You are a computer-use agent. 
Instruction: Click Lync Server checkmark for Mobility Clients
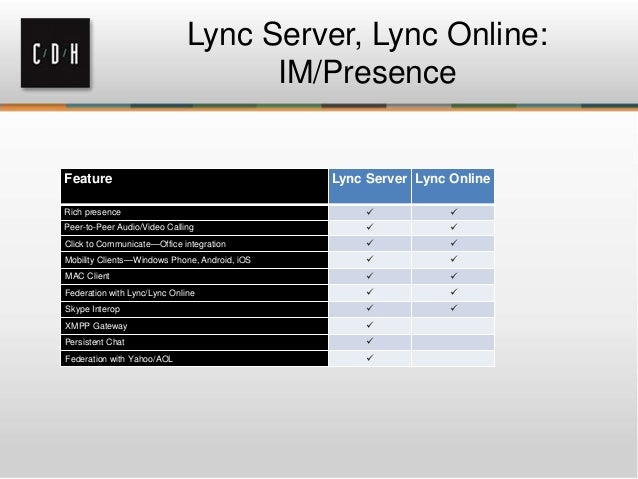[x=369, y=259]
